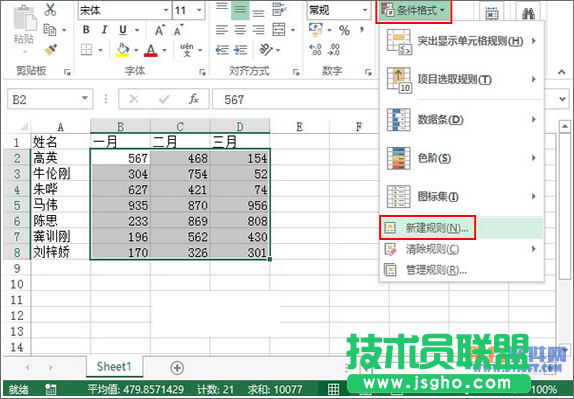Open 数据条(D) submenu
Screen dimensions: 574x399
pyautogui.click(x=462, y=120)
